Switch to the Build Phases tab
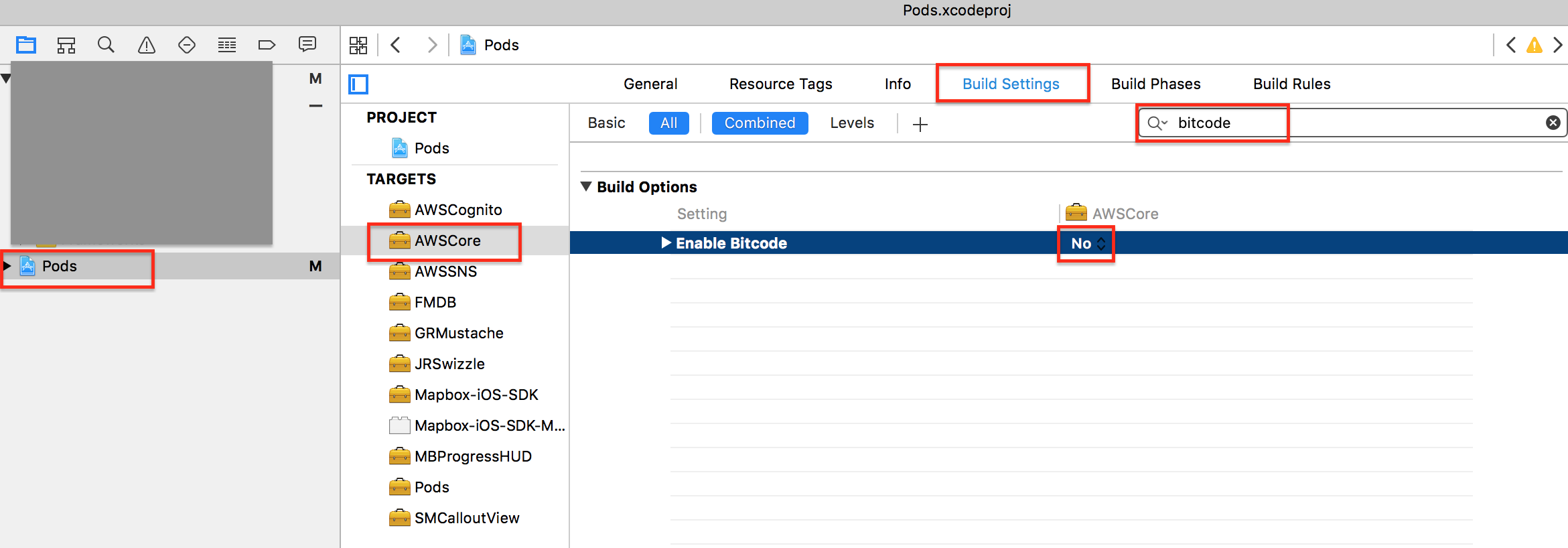This screenshot has height=548, width=1568. [1155, 84]
